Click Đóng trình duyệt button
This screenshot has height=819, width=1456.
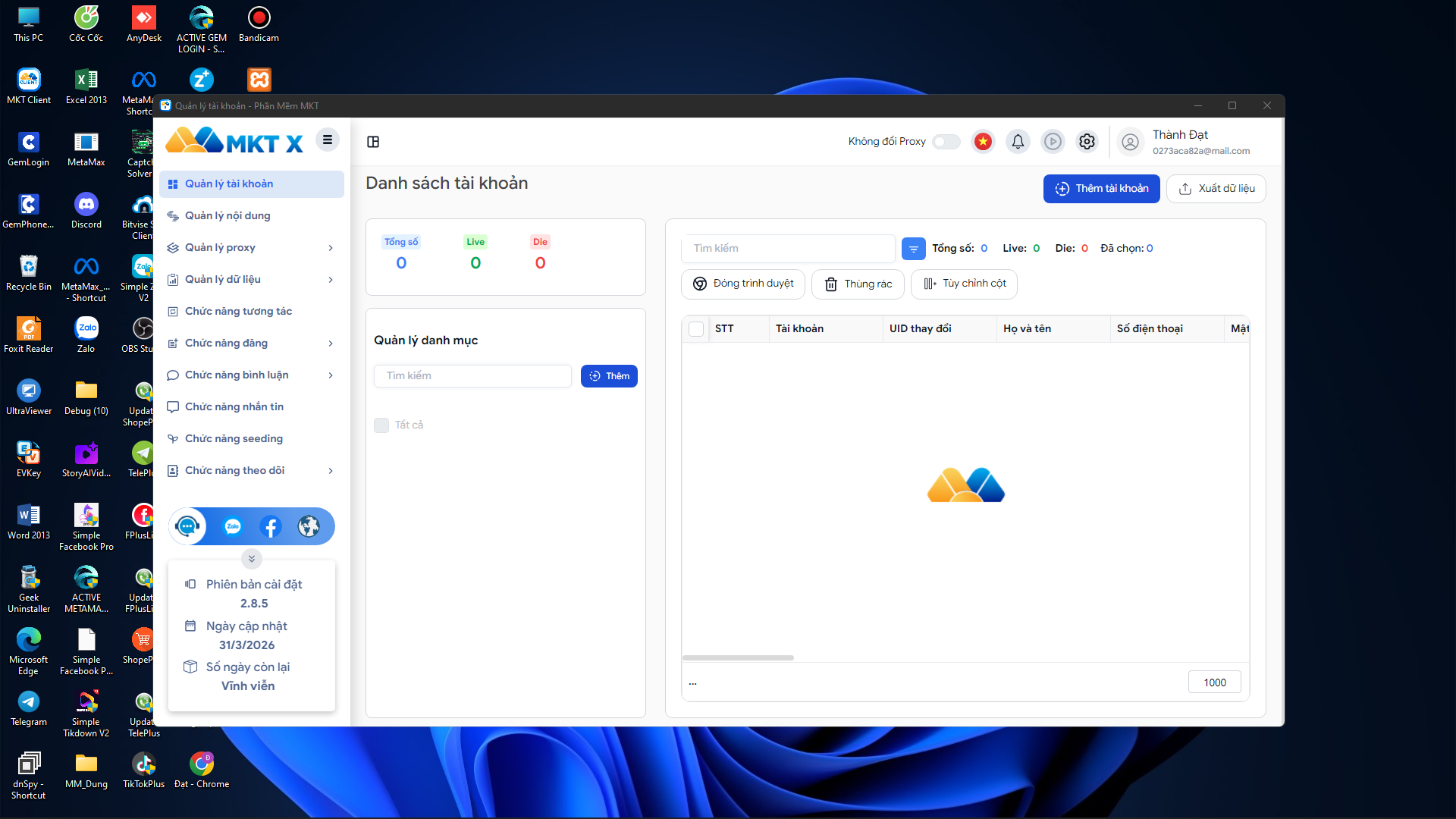click(x=743, y=284)
